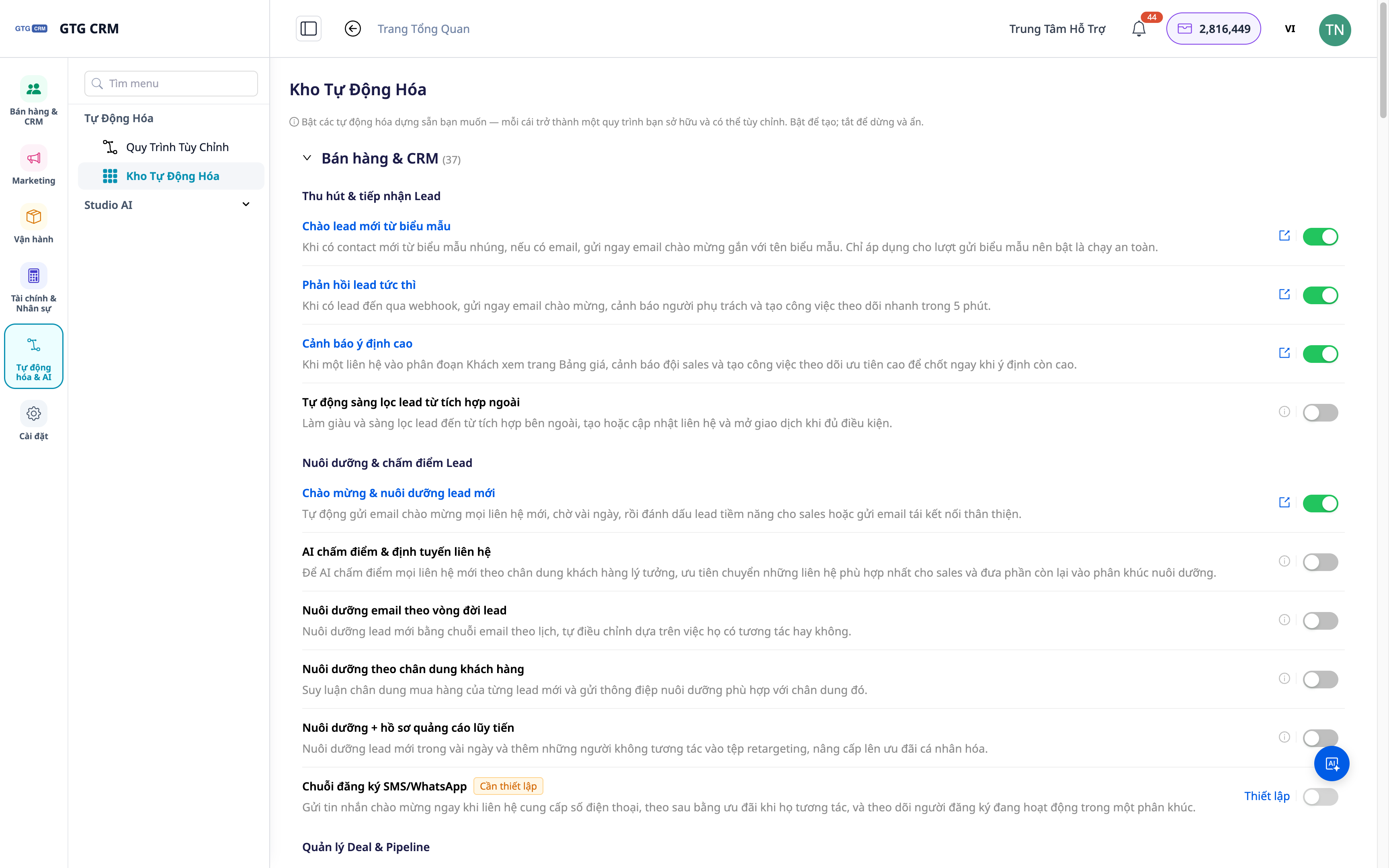Focus the Tìm menu search field
The height and width of the screenshot is (868, 1389).
170,84
